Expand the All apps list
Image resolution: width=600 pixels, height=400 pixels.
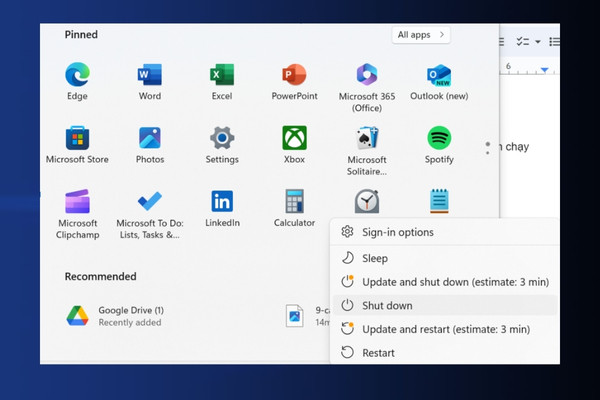(x=421, y=35)
